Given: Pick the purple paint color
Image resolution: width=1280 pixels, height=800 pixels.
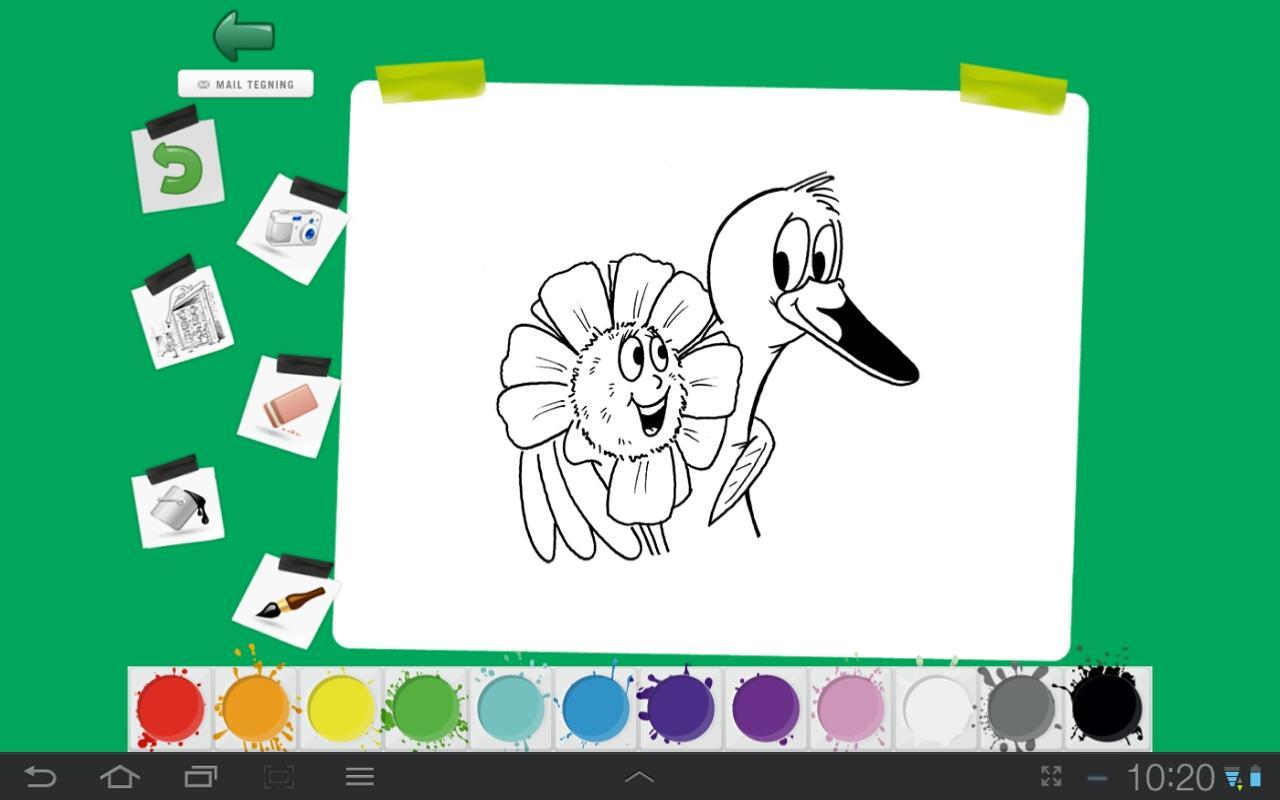Looking at the screenshot, I should (x=765, y=708).
